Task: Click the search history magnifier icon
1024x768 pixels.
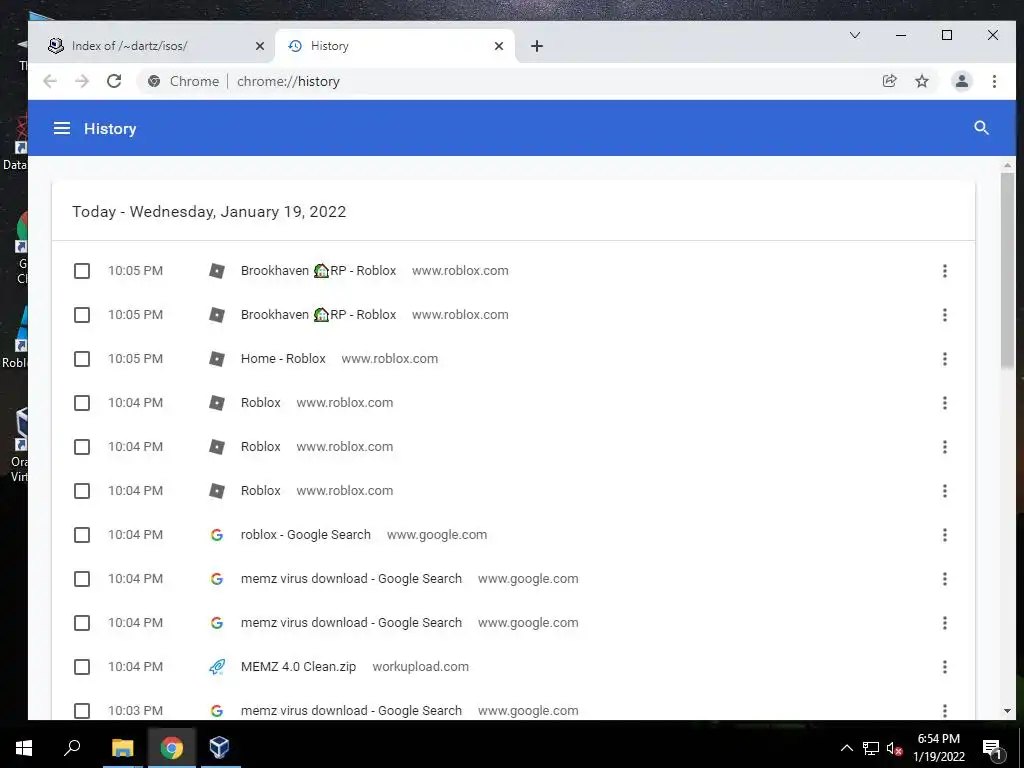Action: (x=981, y=128)
